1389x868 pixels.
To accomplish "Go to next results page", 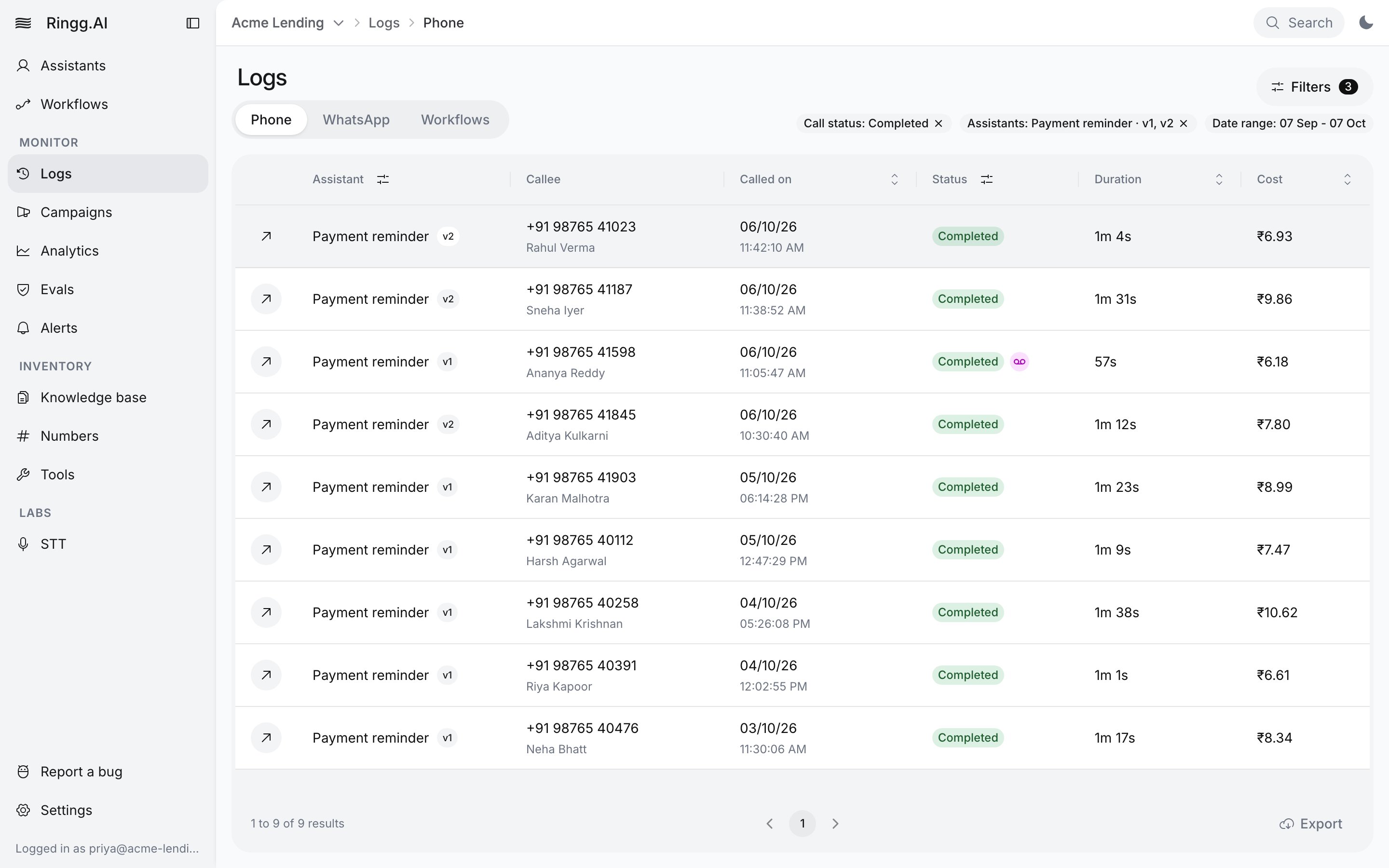I will pyautogui.click(x=836, y=823).
